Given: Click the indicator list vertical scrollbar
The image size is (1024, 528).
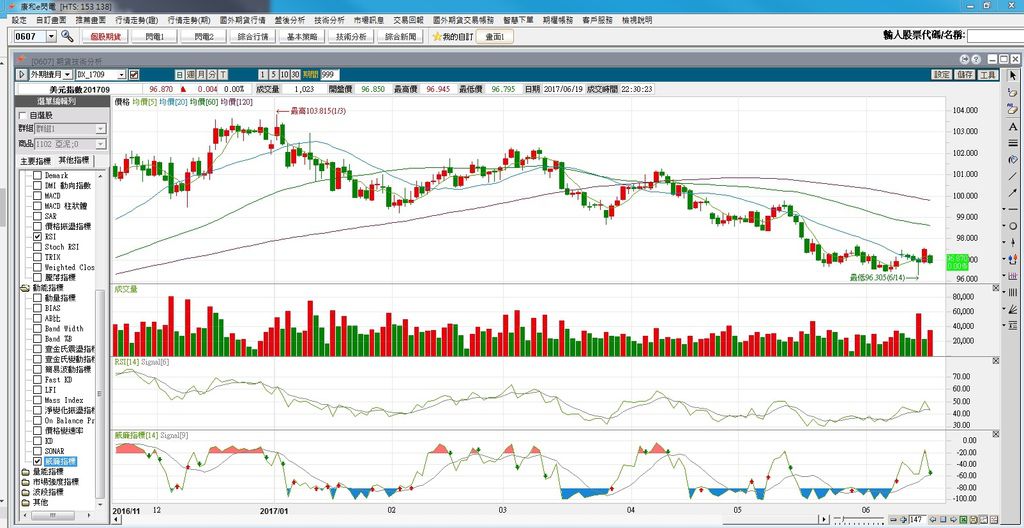Looking at the screenshot, I should (x=99, y=393).
